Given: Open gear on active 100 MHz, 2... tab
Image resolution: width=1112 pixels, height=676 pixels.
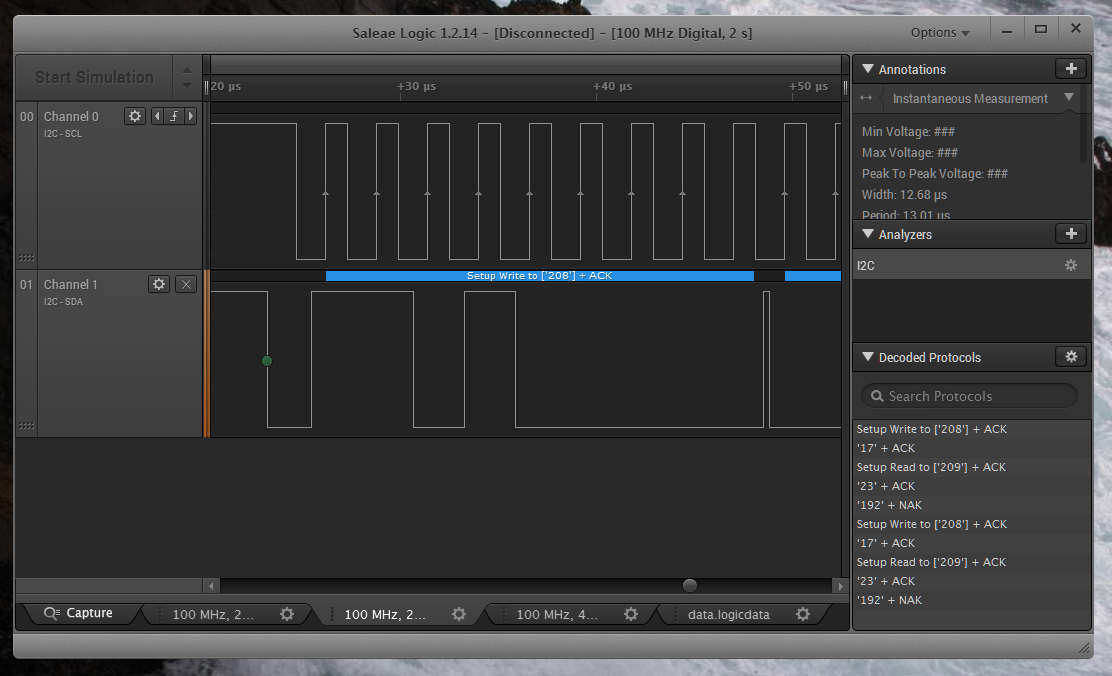Looking at the screenshot, I should click(459, 614).
